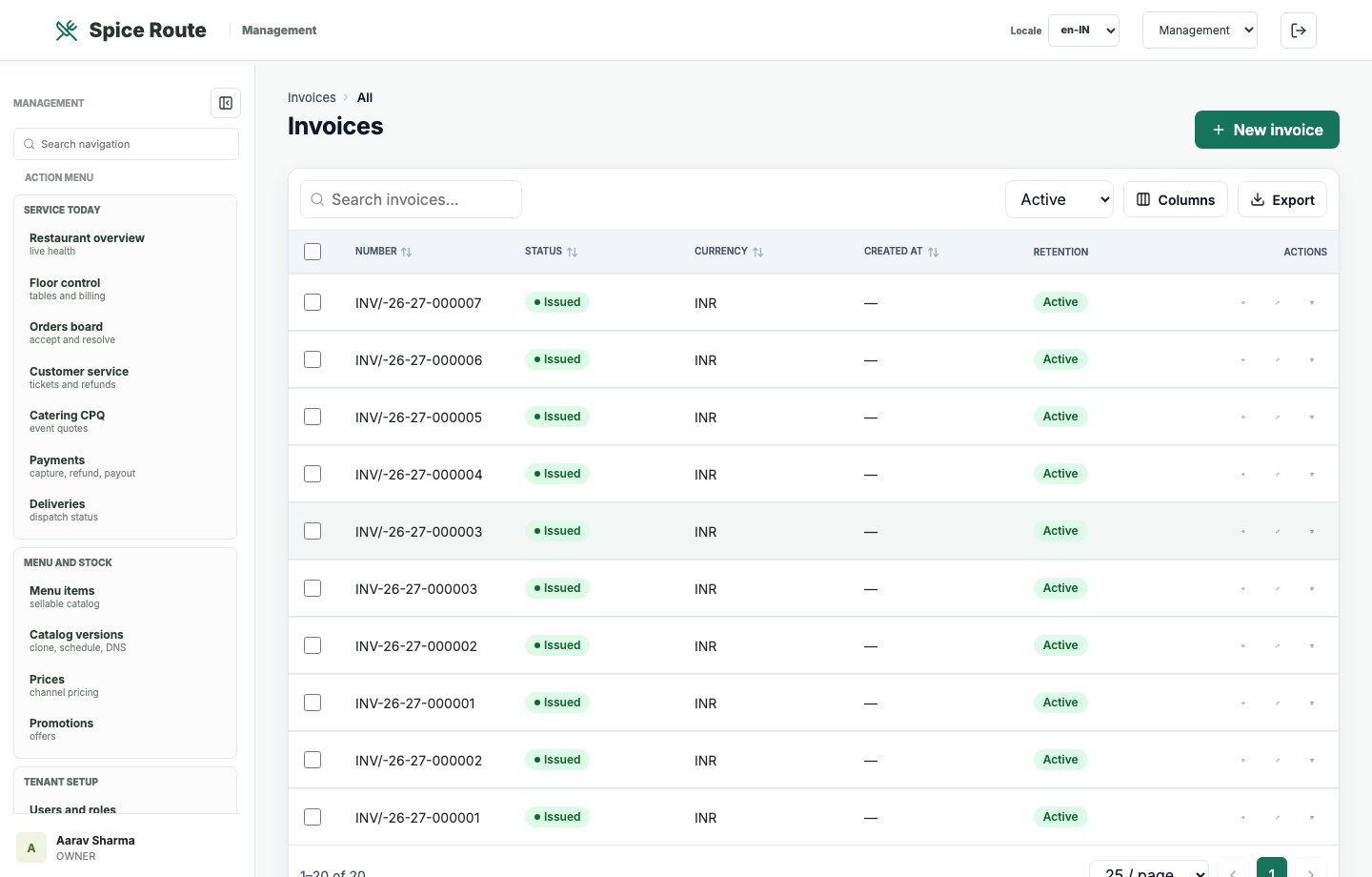Edit invoice INV/-26-27-000007 with the pencil icon
This screenshot has width=1372, height=877.
(1278, 303)
